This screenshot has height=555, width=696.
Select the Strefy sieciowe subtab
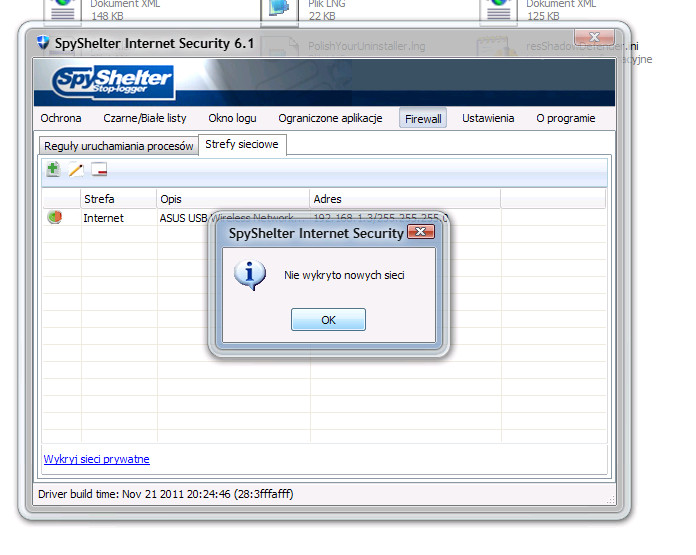[242, 144]
